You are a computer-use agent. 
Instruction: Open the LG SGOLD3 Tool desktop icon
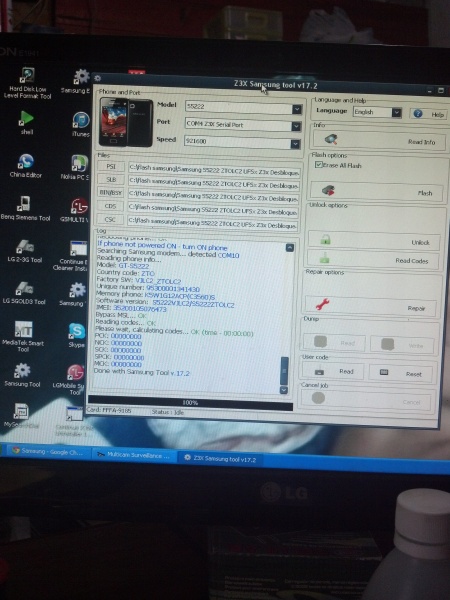24,292
